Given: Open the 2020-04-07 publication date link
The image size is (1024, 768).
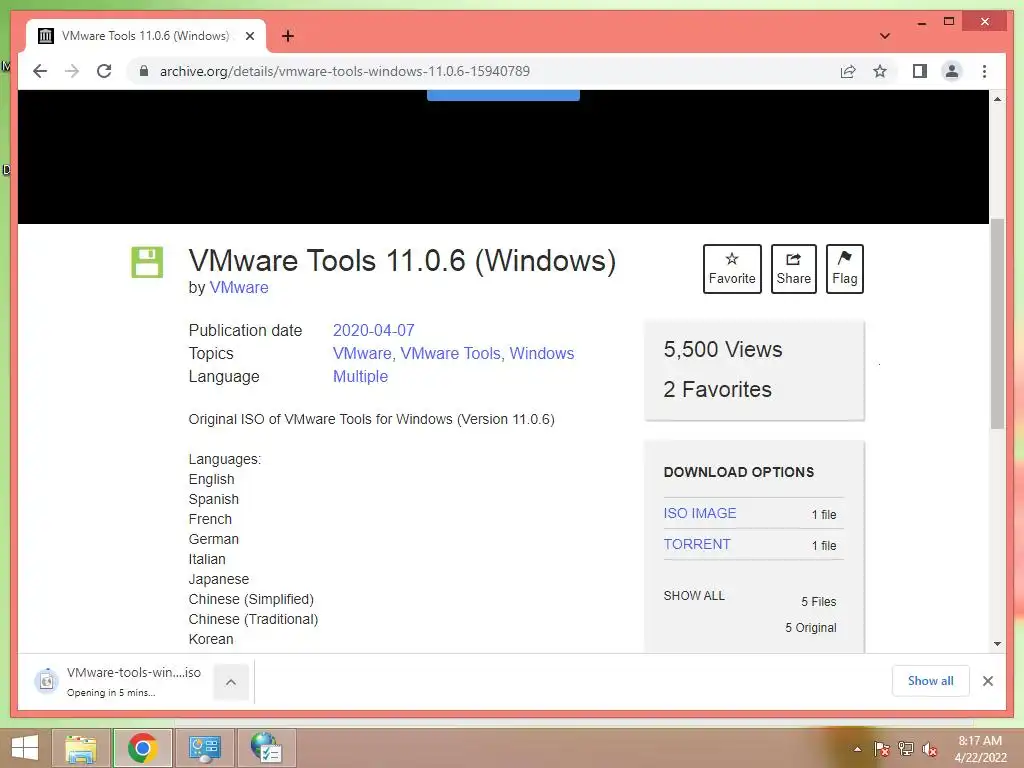Looking at the screenshot, I should pos(374,330).
